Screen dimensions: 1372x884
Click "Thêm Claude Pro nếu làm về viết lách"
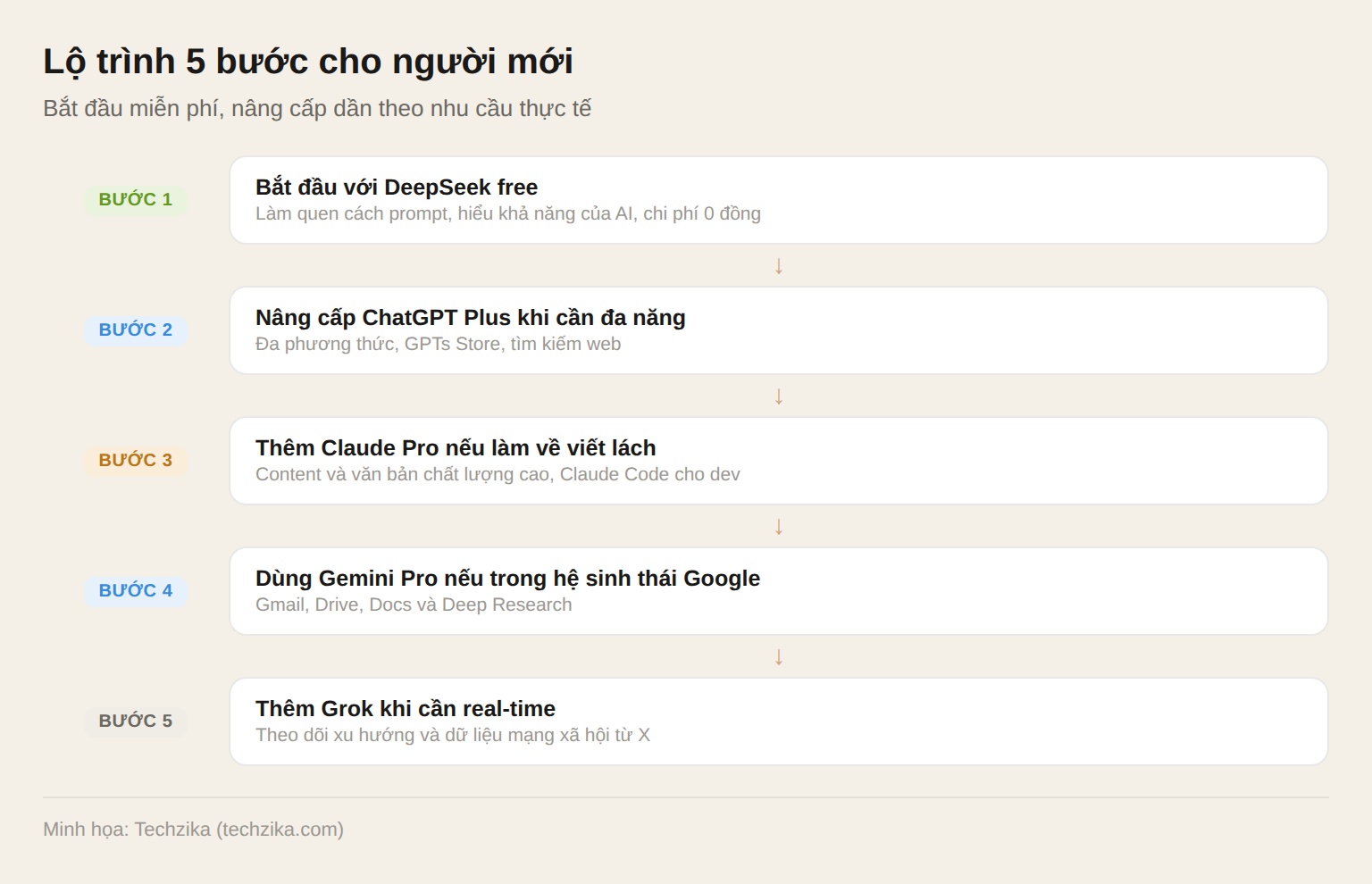pos(456,447)
